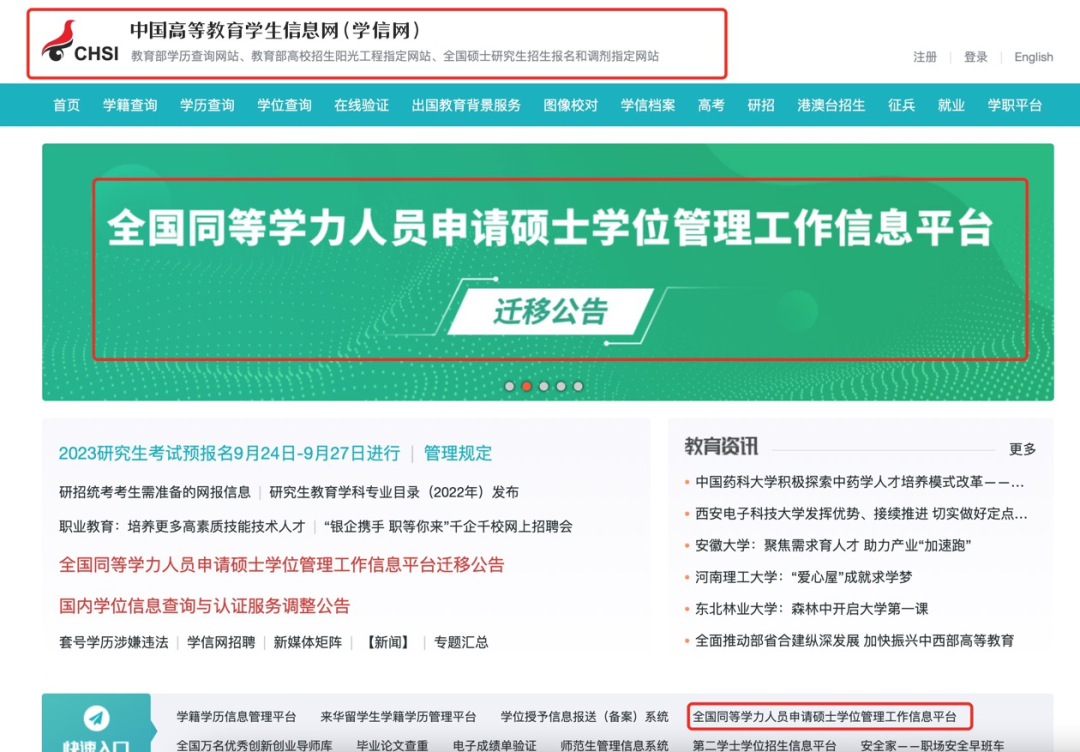The image size is (1080, 752).
Task: Open 职业教育：培养更多高素质技能技术人才 link
Action: [x=182, y=527]
